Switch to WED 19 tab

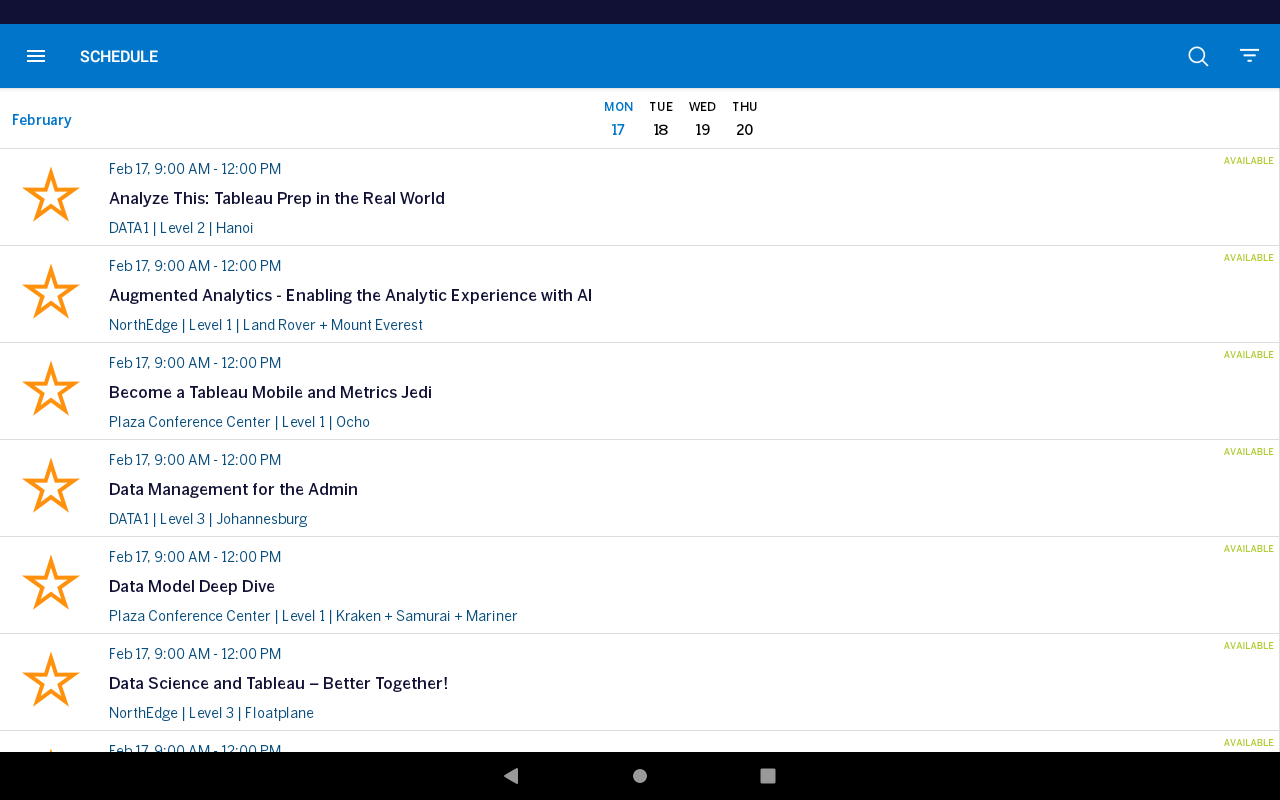point(703,118)
